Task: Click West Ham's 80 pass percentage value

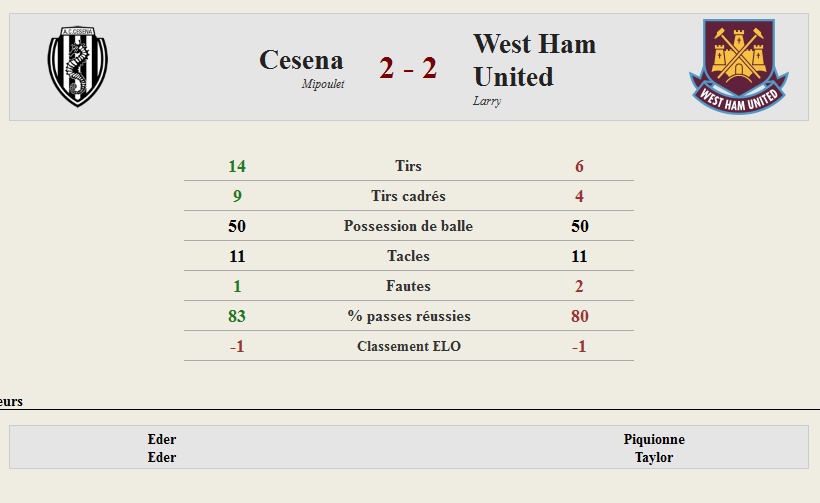Action: click(579, 316)
